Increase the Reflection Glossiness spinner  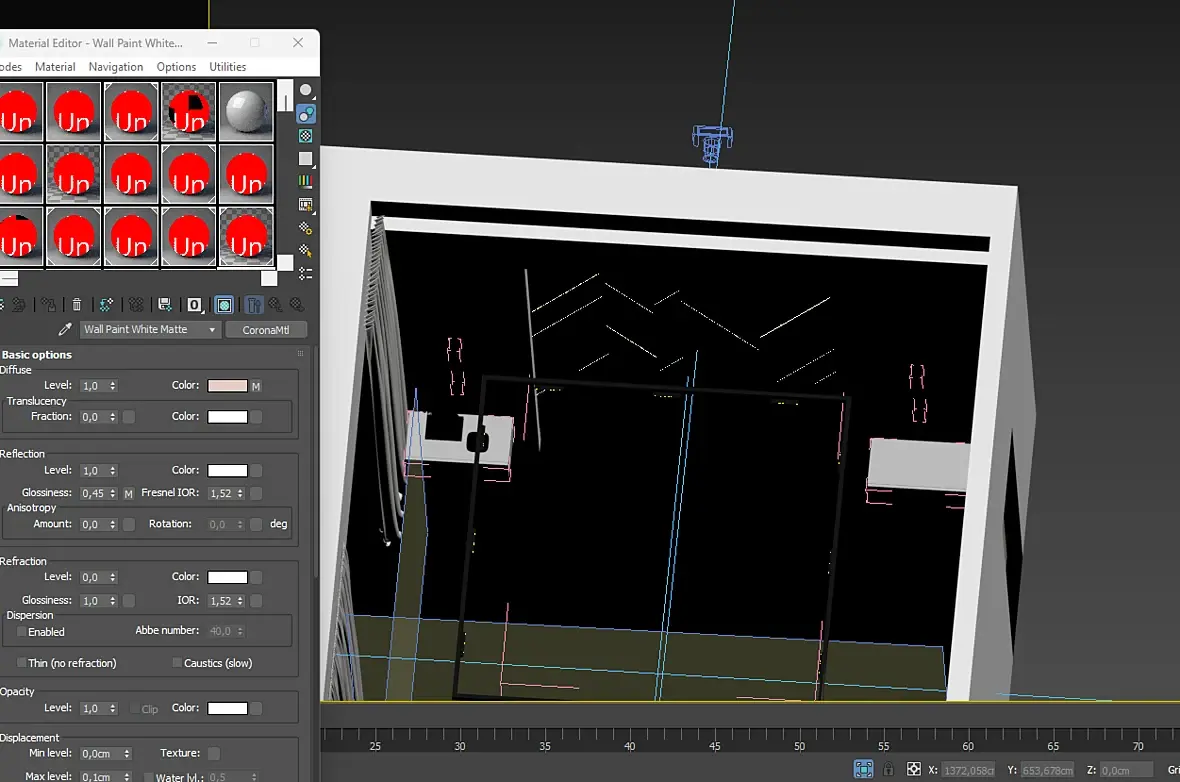[113, 491]
